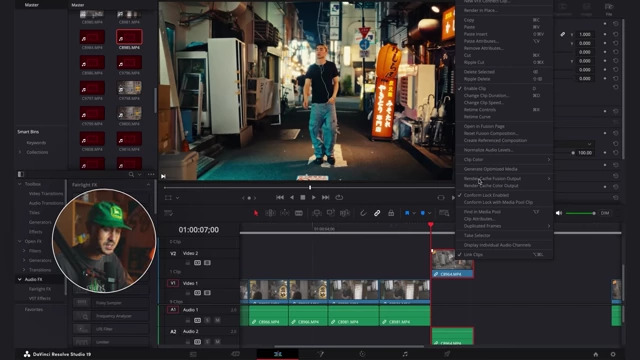Click the Replace Clip toolbar icon
Viewport: 640px width, 360px height.
pos(345,213)
